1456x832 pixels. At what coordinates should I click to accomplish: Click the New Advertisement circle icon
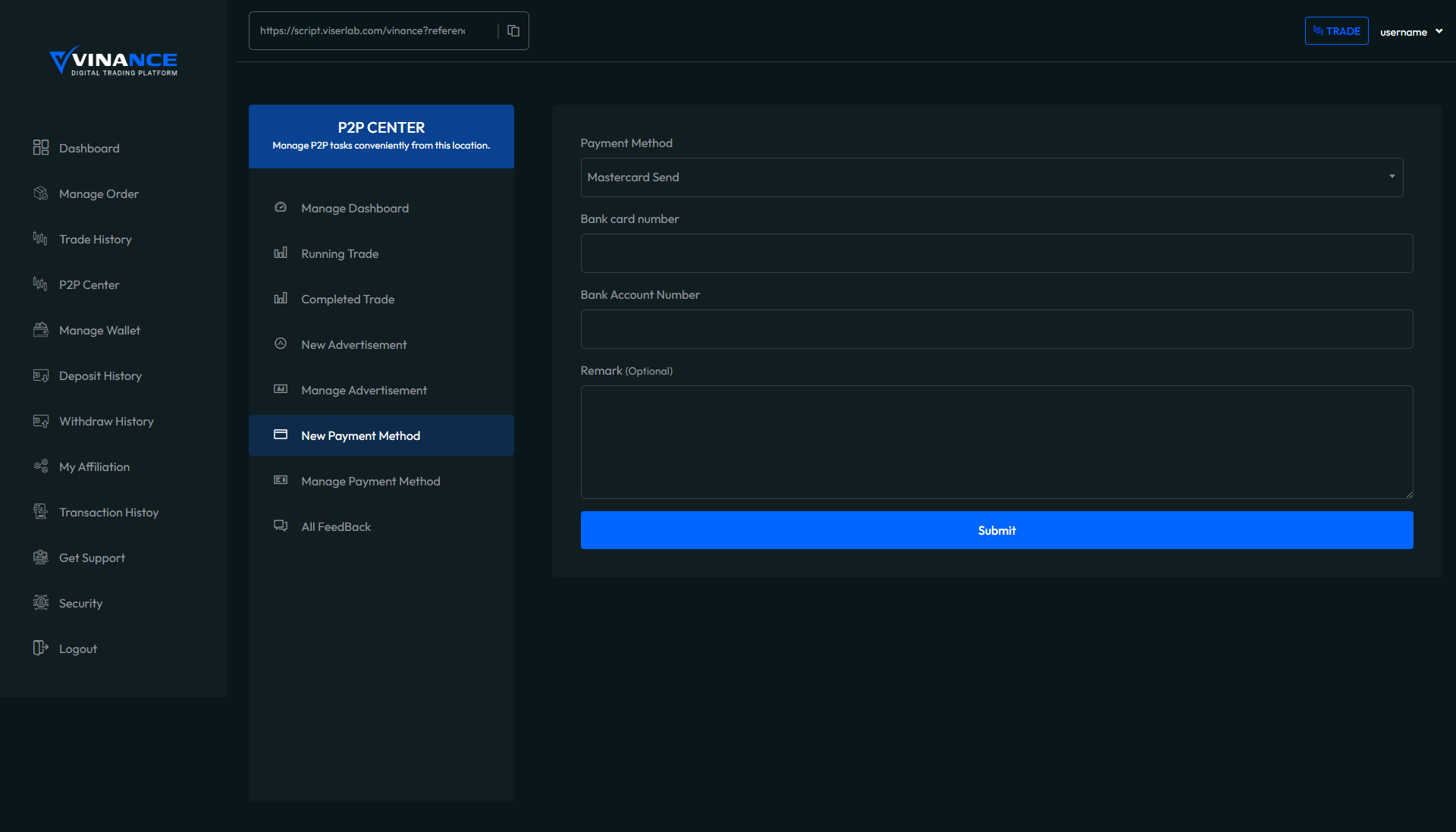[x=281, y=344]
